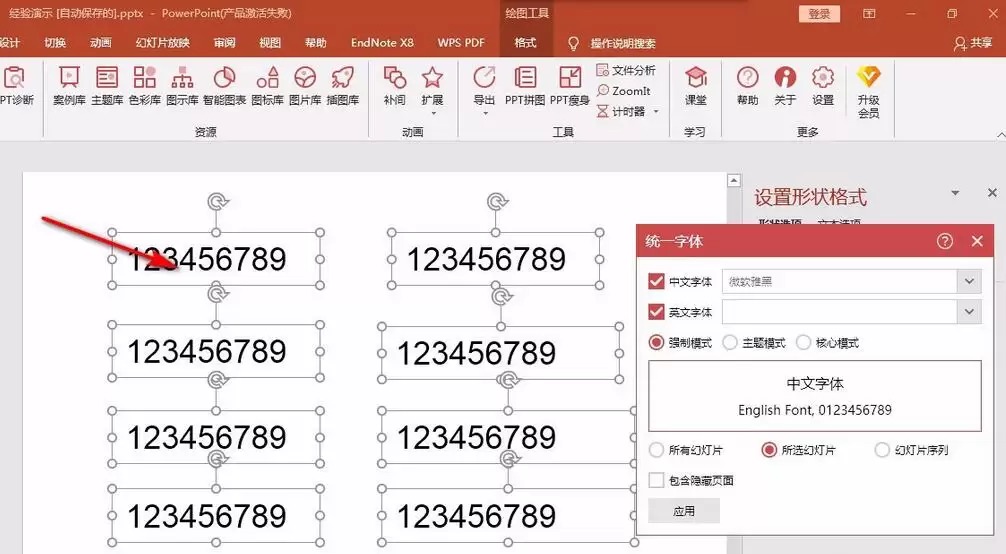
Task: Enable the 包含隐藏页面 checkbox
Action: (x=656, y=480)
